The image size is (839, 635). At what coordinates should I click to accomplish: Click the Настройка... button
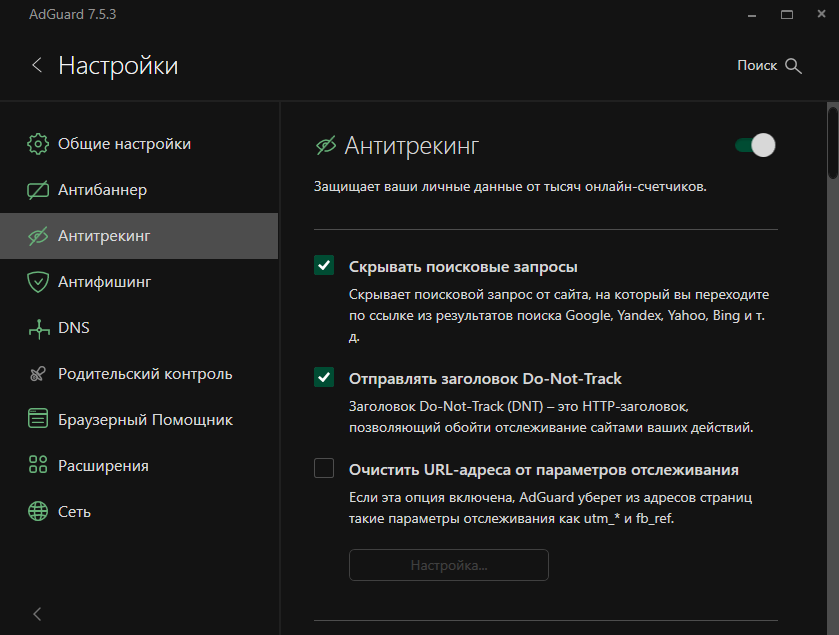click(449, 565)
